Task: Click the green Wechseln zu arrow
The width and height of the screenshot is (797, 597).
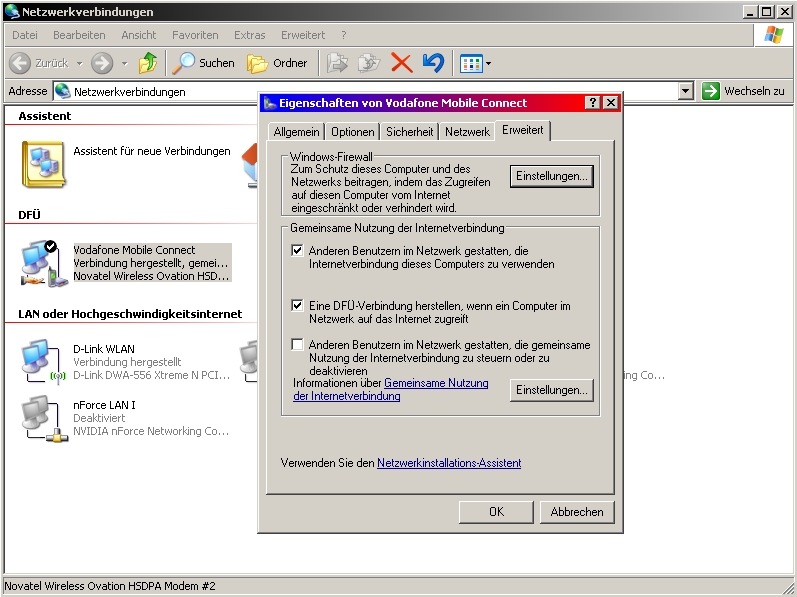Action: tap(711, 91)
